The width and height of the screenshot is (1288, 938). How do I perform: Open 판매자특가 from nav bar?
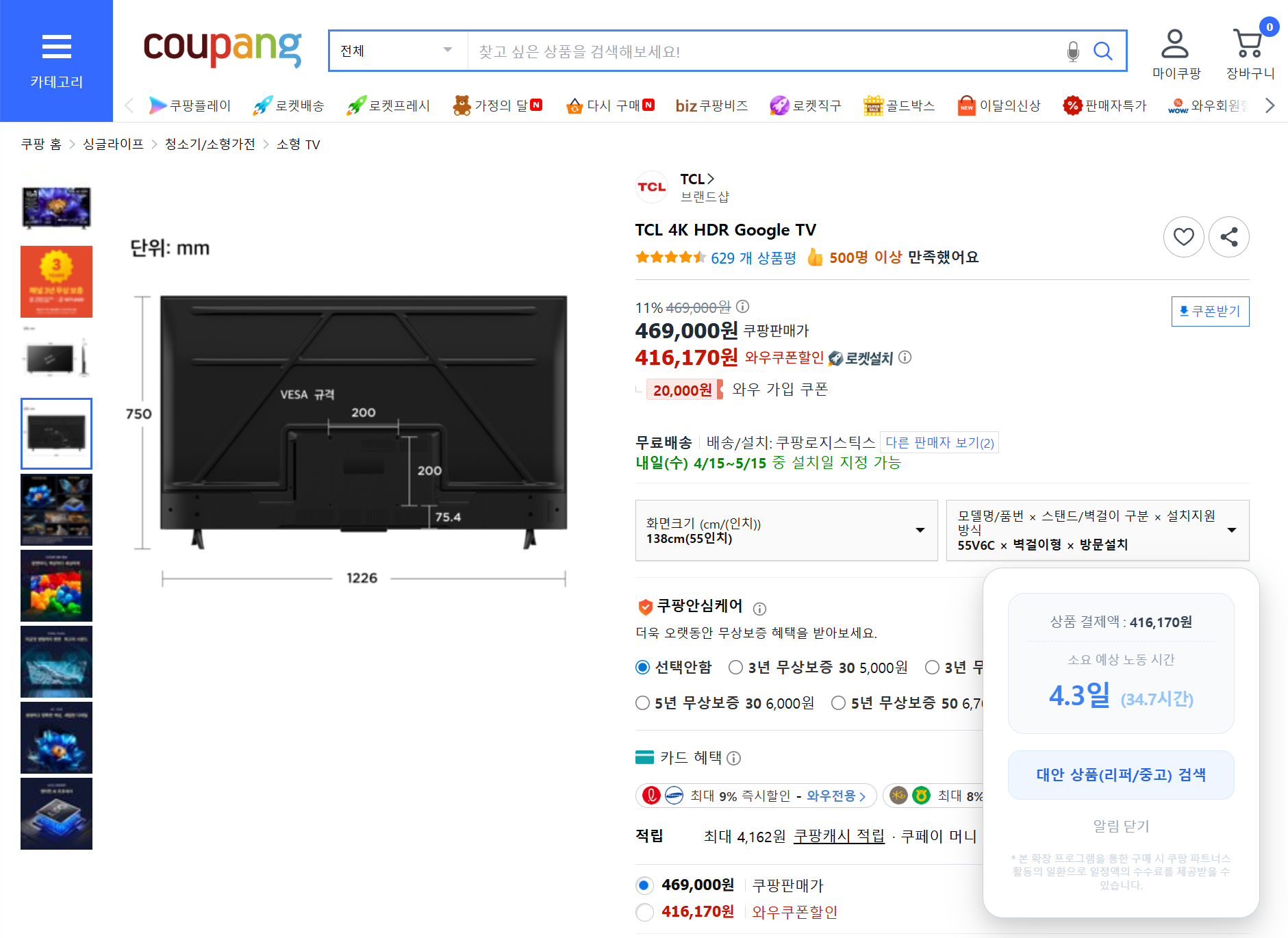click(x=1104, y=105)
